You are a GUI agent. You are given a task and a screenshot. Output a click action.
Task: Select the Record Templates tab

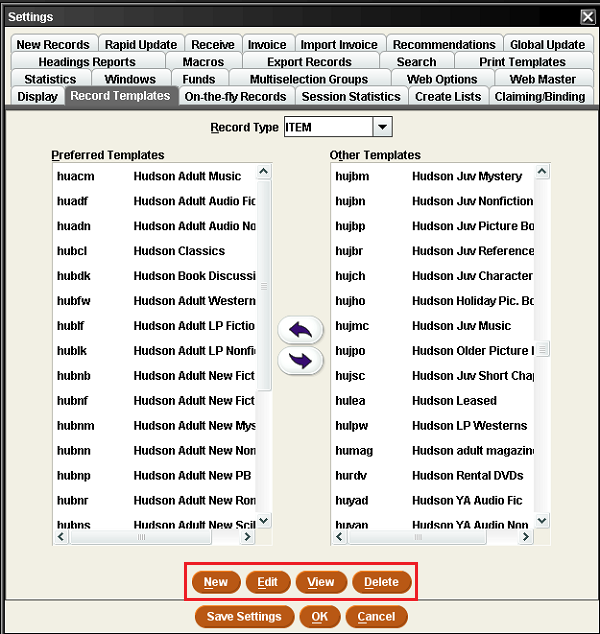(120, 96)
